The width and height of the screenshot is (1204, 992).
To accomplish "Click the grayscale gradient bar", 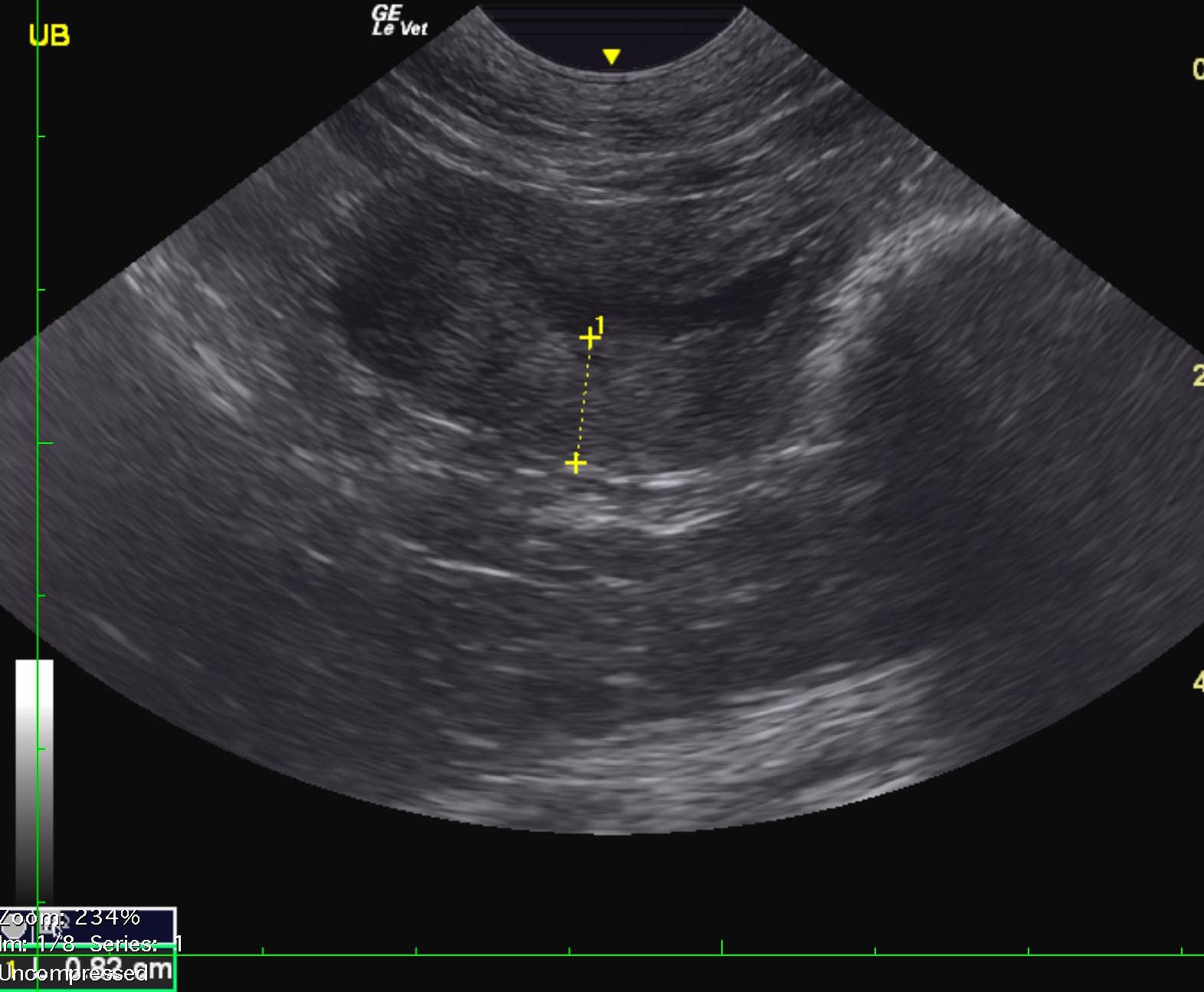I will coord(34,774).
